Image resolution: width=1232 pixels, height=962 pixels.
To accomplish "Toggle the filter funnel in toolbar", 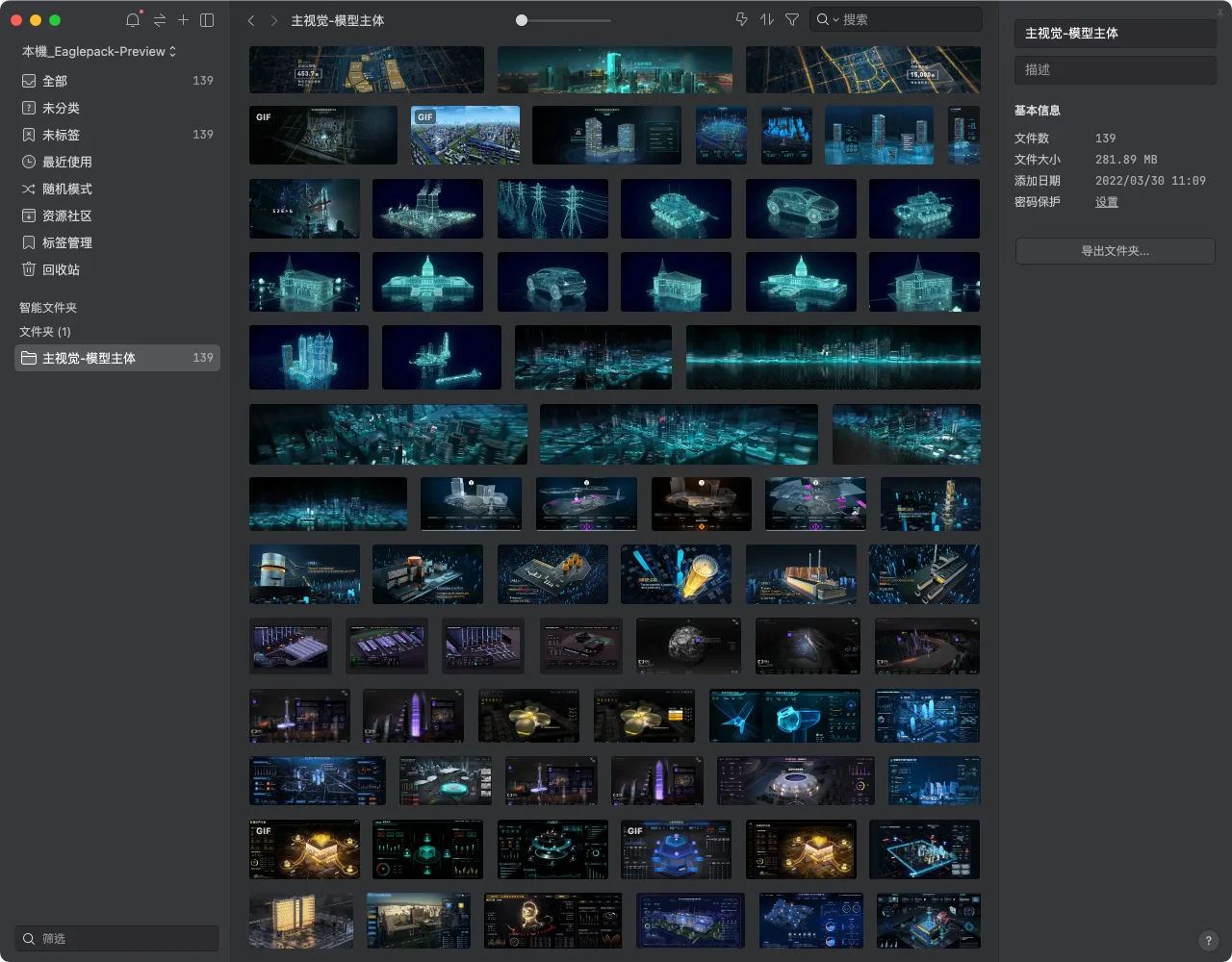I will [792, 20].
